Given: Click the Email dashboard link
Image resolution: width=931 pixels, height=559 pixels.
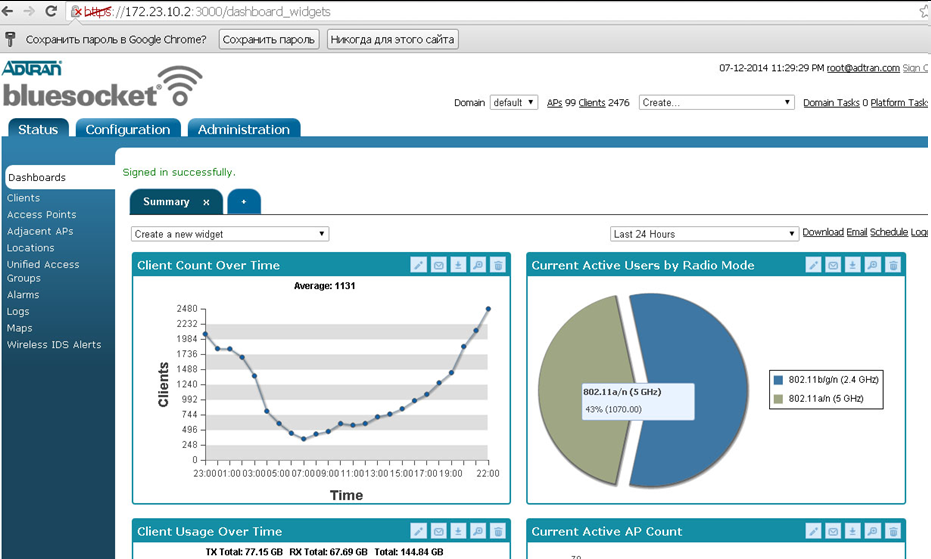Looking at the screenshot, I should [x=857, y=232].
